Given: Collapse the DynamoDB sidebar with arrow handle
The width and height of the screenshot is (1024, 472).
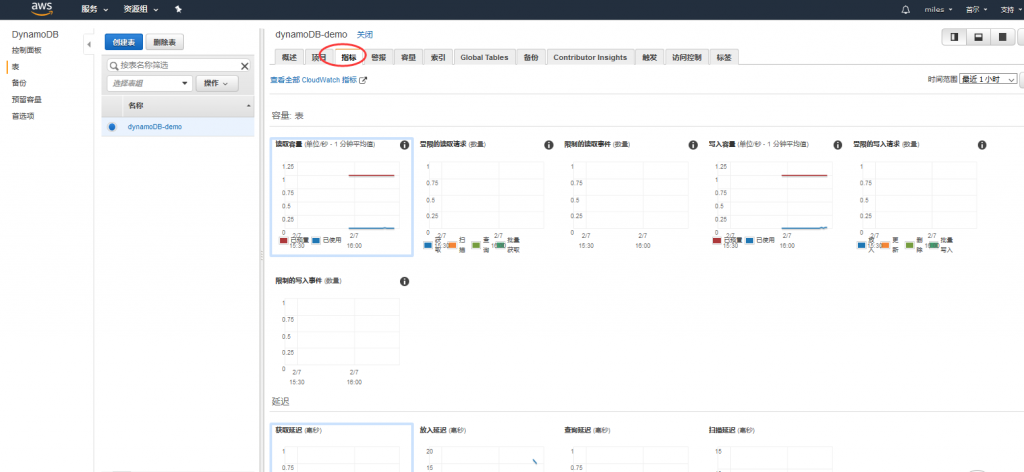Looking at the screenshot, I should click(89, 44).
